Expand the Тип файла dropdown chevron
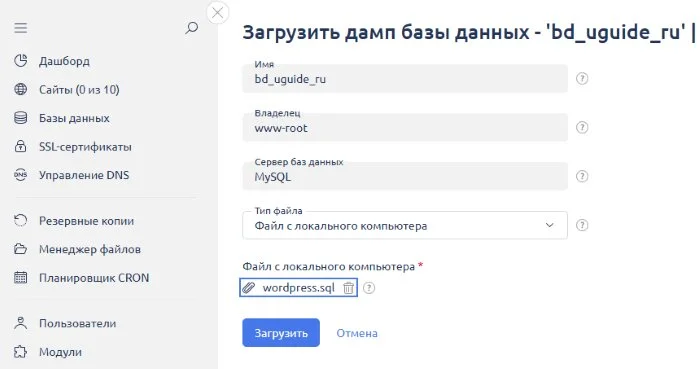700x369 pixels. (550, 225)
